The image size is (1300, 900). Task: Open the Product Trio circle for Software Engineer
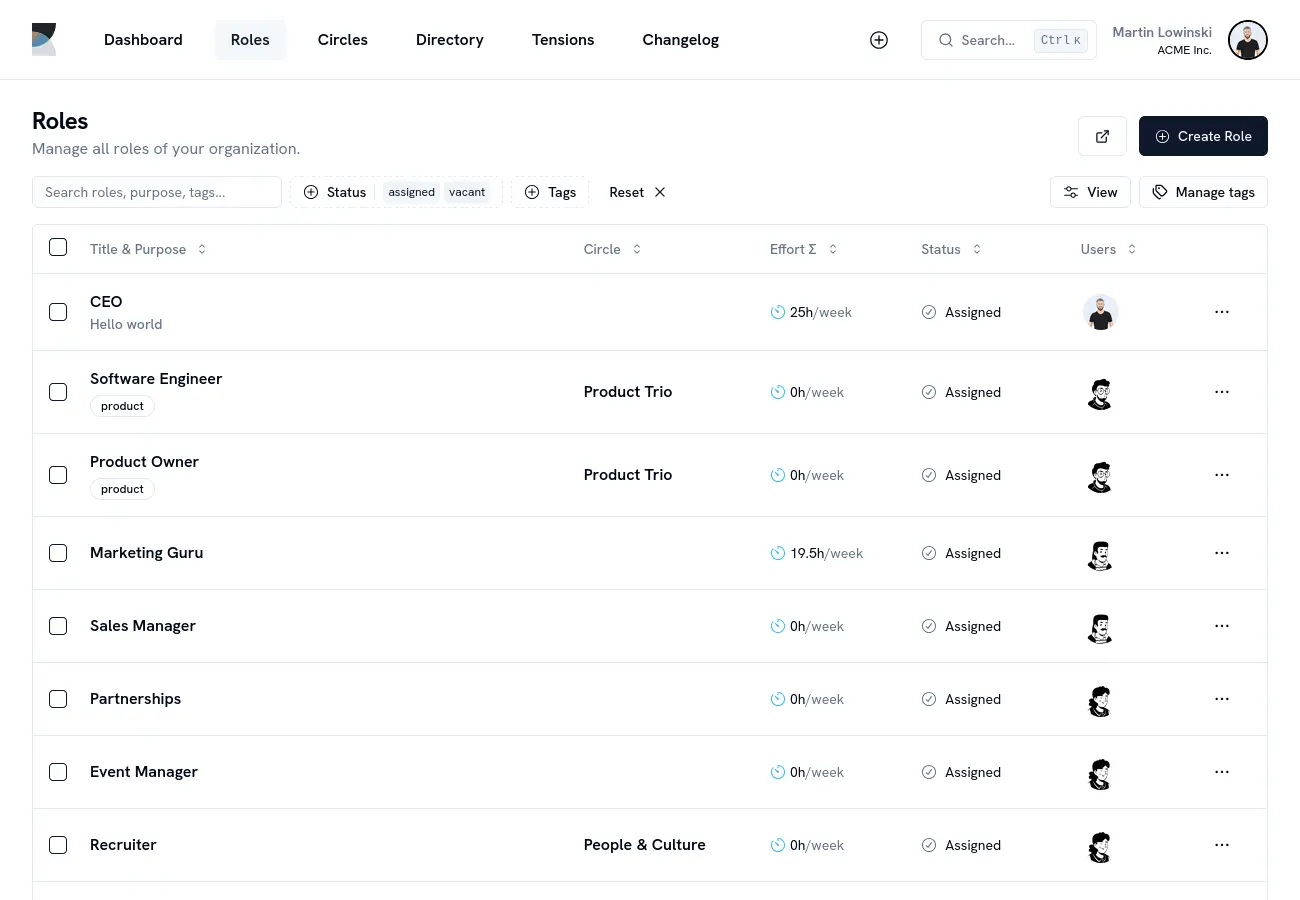click(628, 392)
